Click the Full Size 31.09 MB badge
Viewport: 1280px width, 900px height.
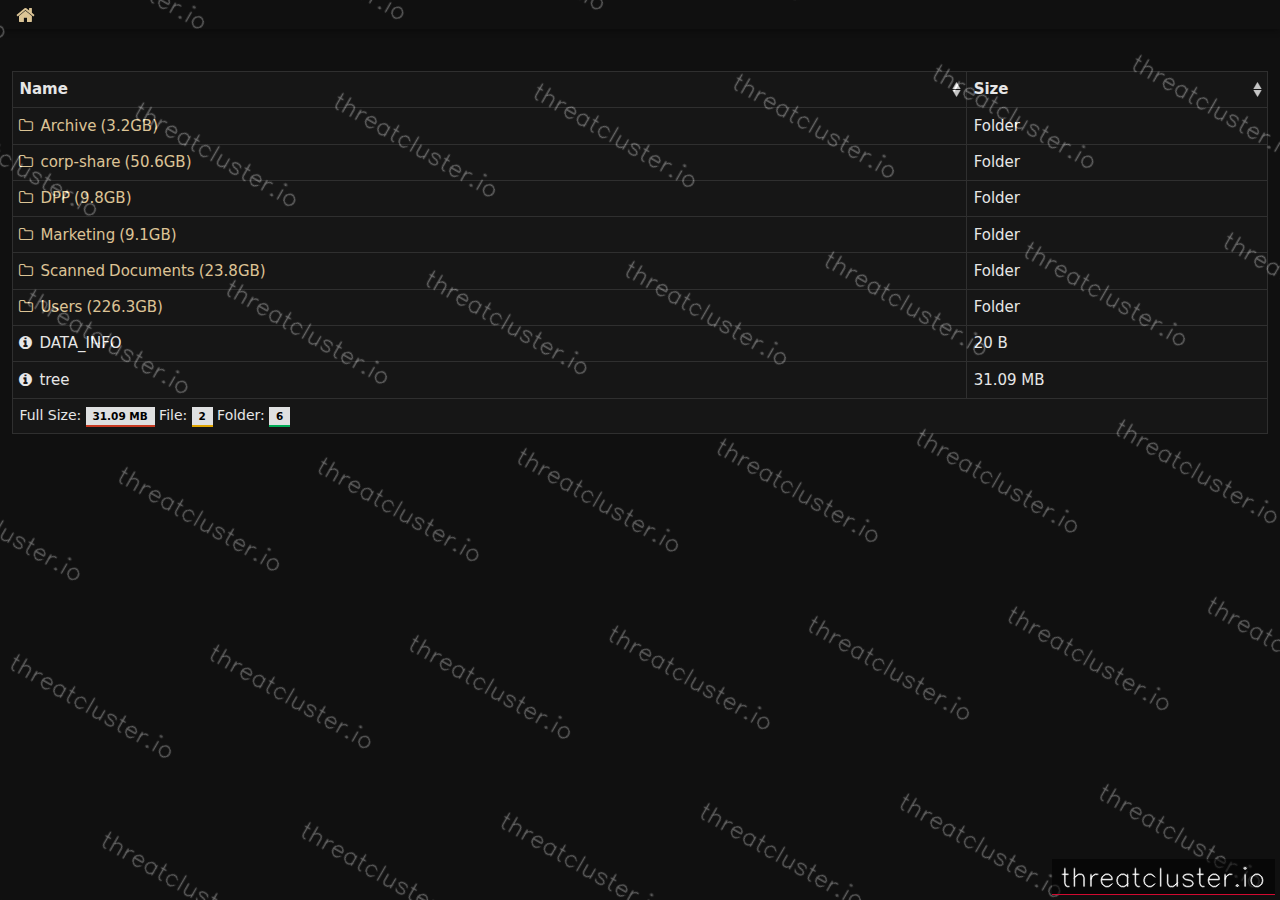(120, 416)
